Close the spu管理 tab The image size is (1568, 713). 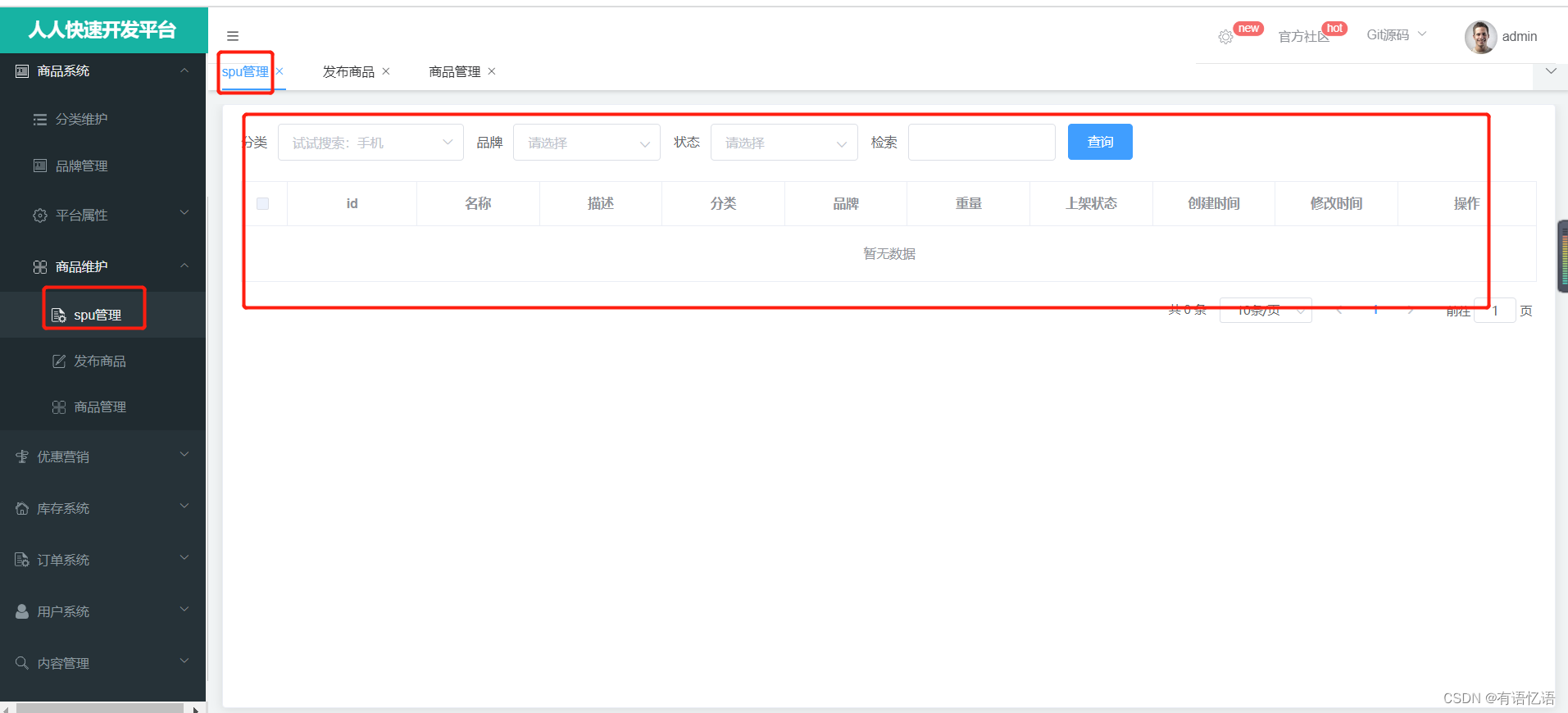pyautogui.click(x=280, y=71)
